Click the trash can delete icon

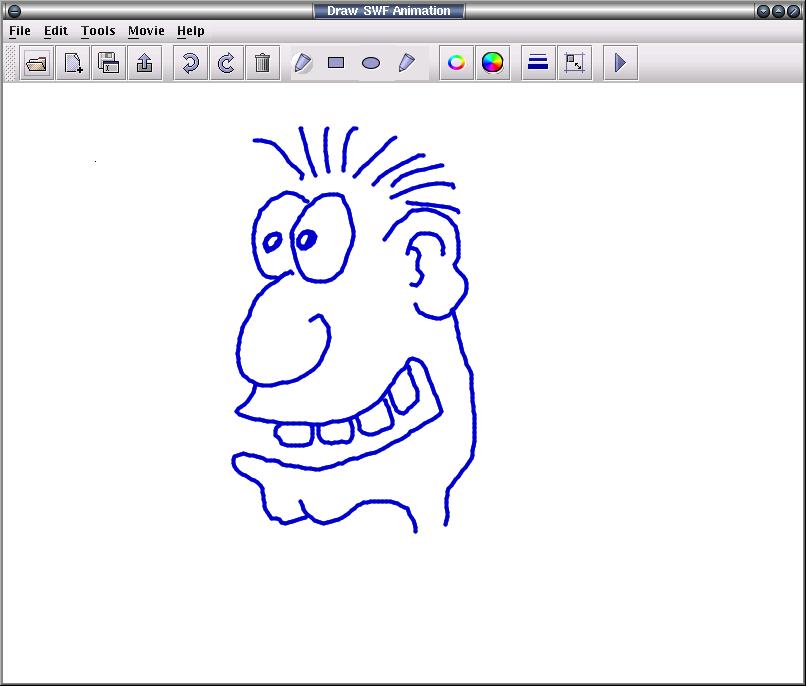[x=262, y=63]
